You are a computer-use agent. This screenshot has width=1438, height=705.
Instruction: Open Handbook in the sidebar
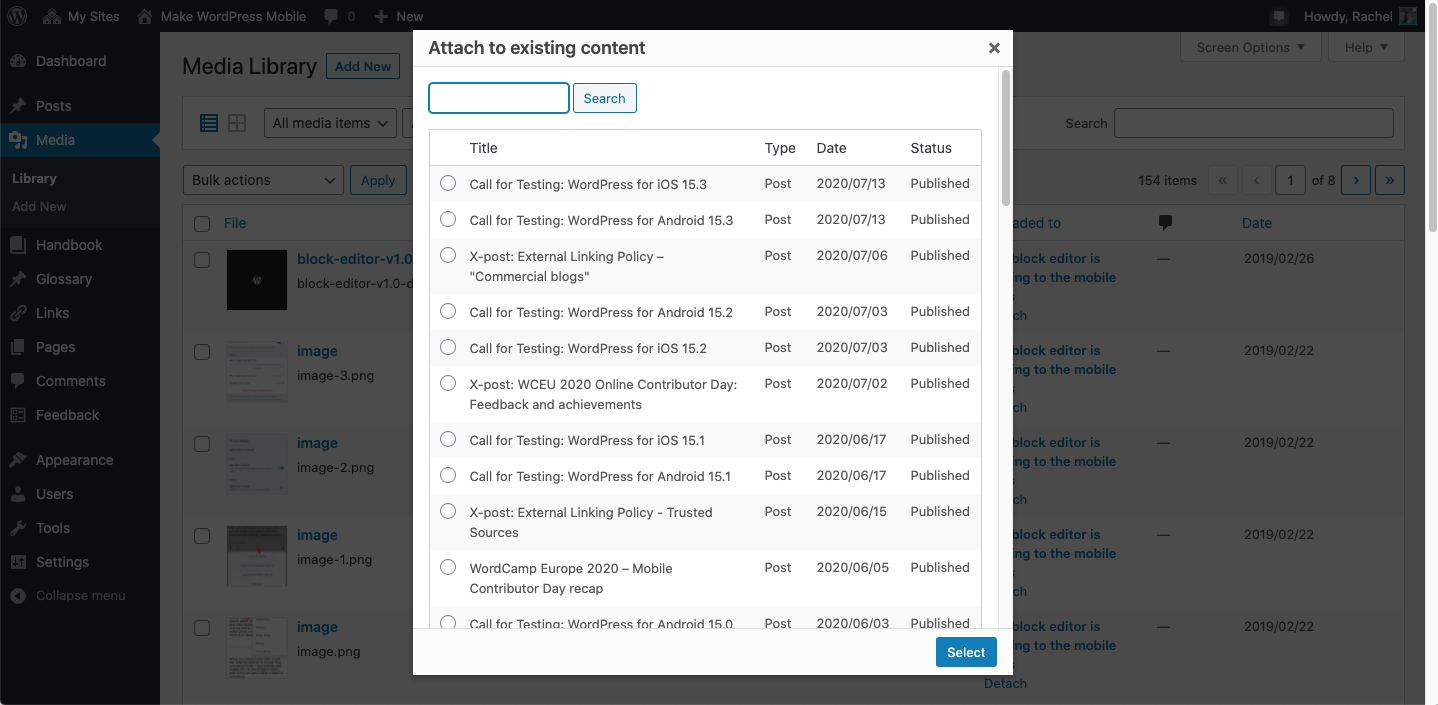(x=80, y=245)
